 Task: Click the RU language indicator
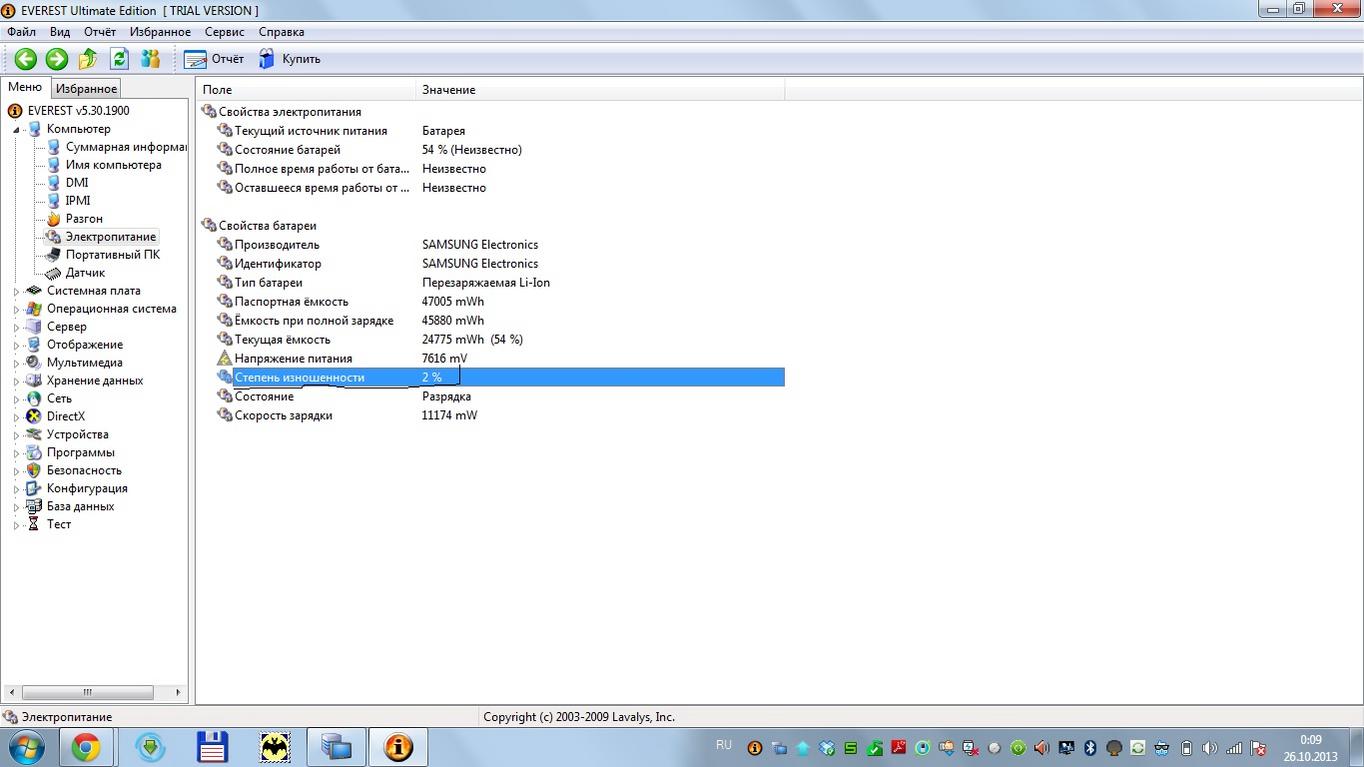[x=724, y=746]
